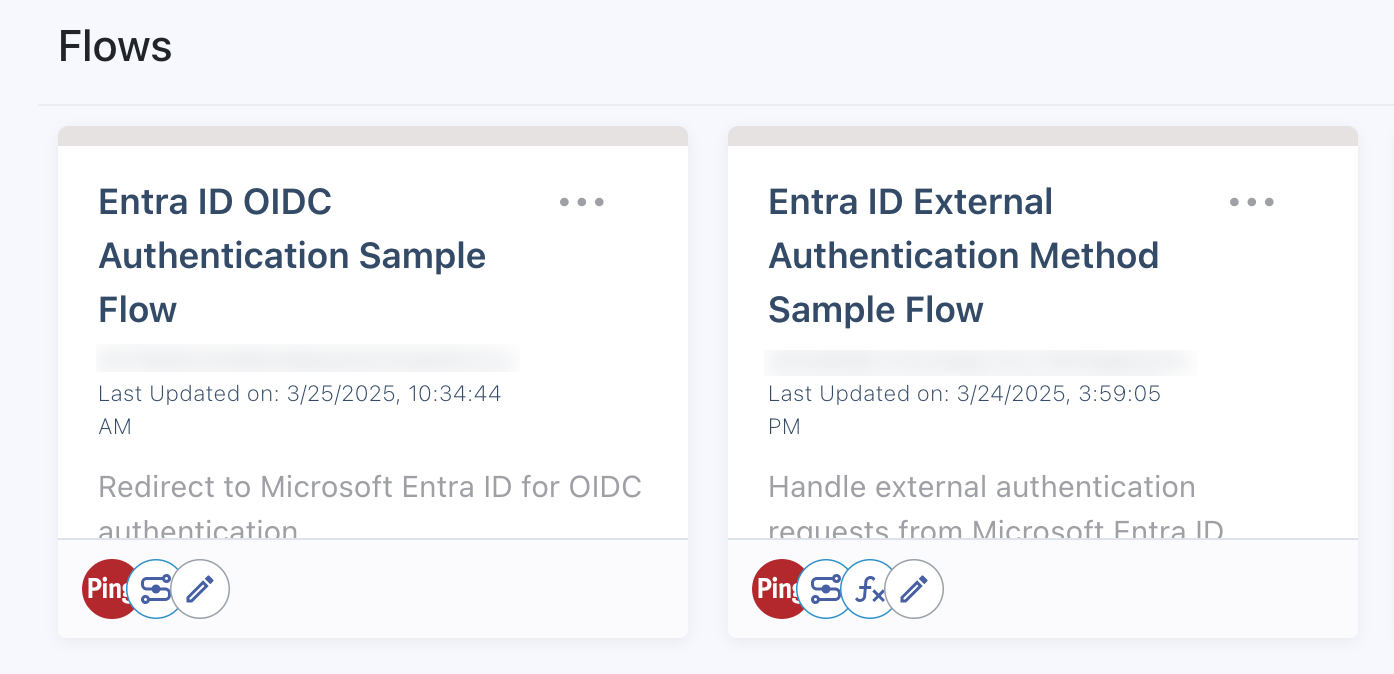Click the Ping connector icon on OIDC flow card
Screen dimensions: 1394x674
(105, 589)
